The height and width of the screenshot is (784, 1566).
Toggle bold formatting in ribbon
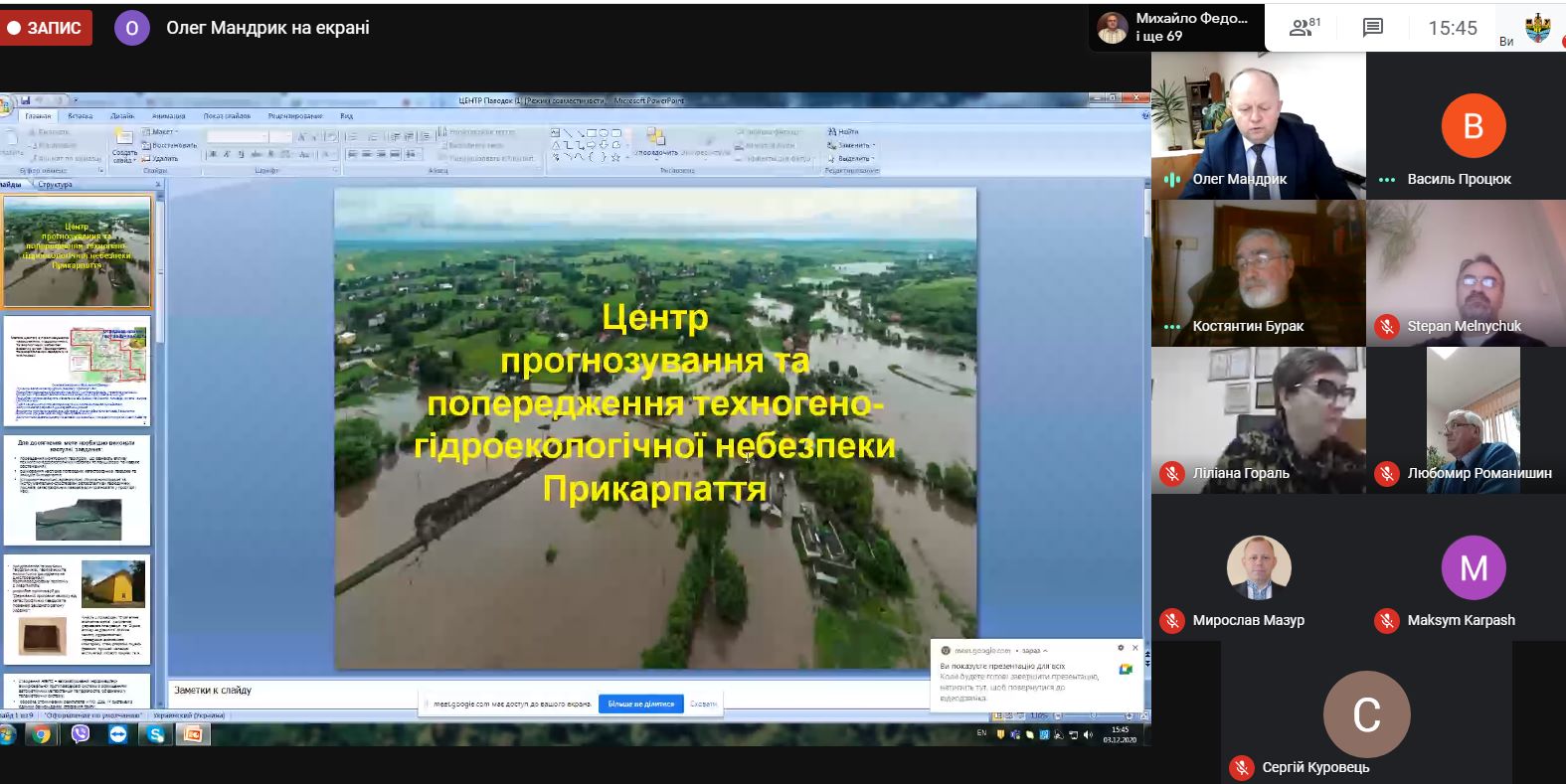[x=213, y=154]
